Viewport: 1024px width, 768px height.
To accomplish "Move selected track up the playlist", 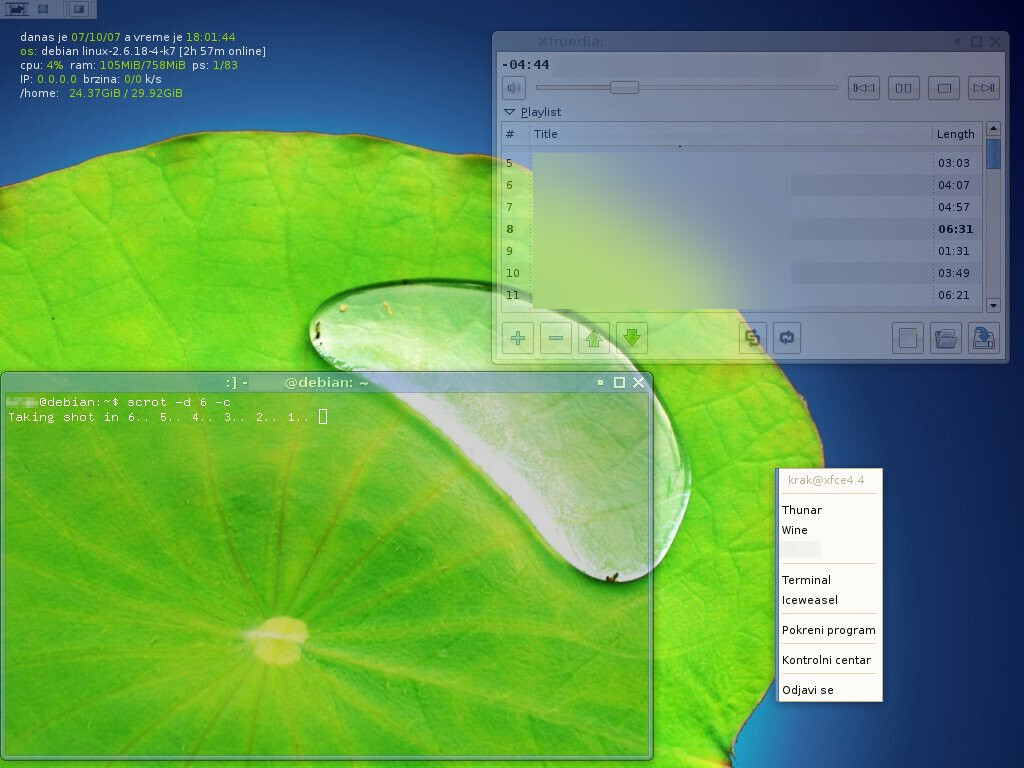I will 594,338.
